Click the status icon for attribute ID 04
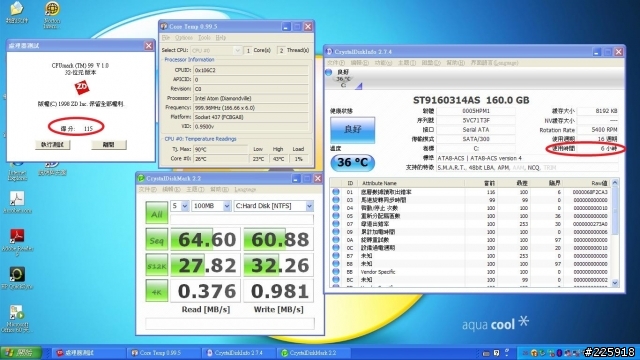This screenshot has width=640, height=360. point(336,208)
